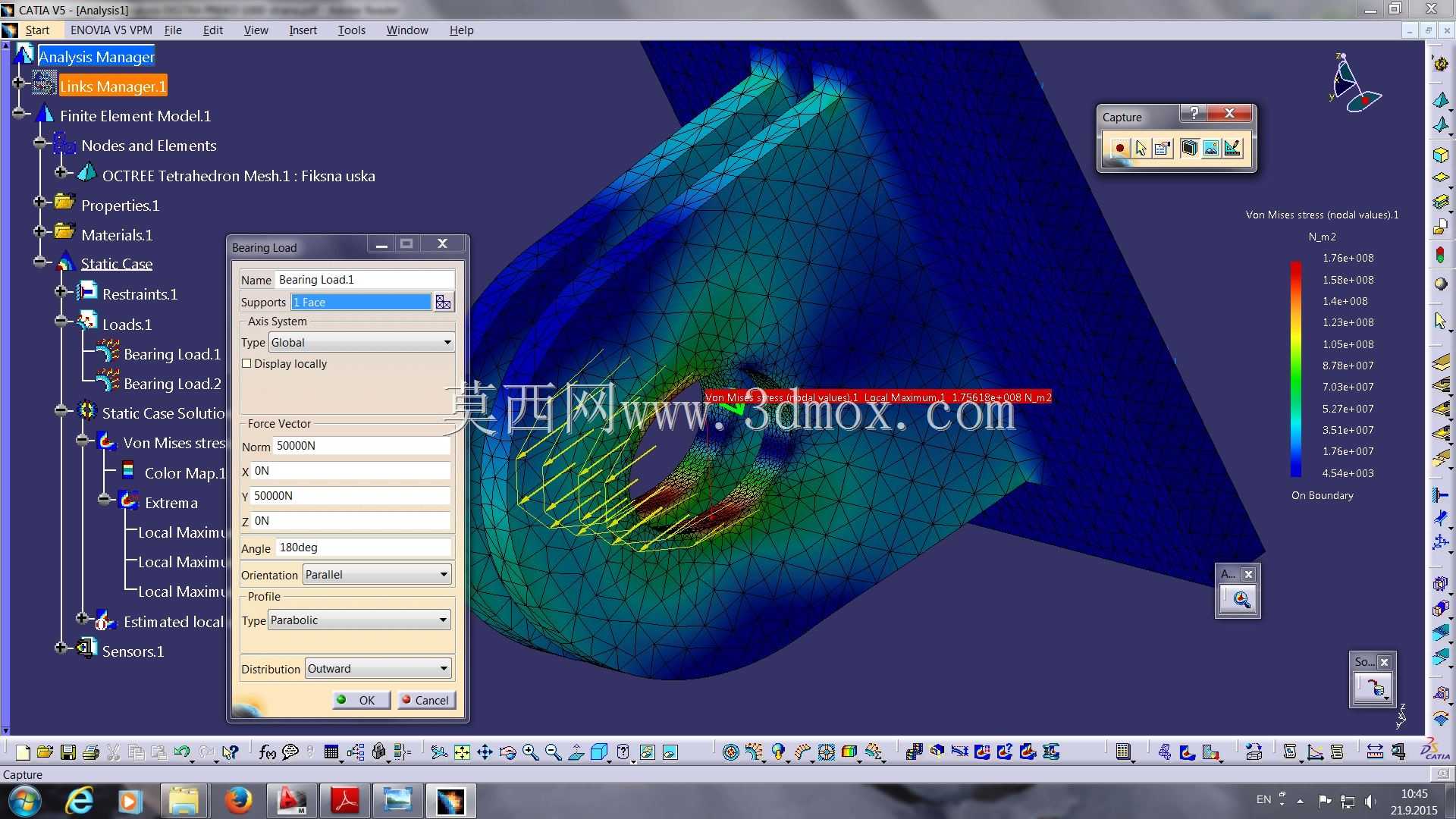The height and width of the screenshot is (819, 1456).
Task: Activate the What's This help pointer
Action: 231,752
